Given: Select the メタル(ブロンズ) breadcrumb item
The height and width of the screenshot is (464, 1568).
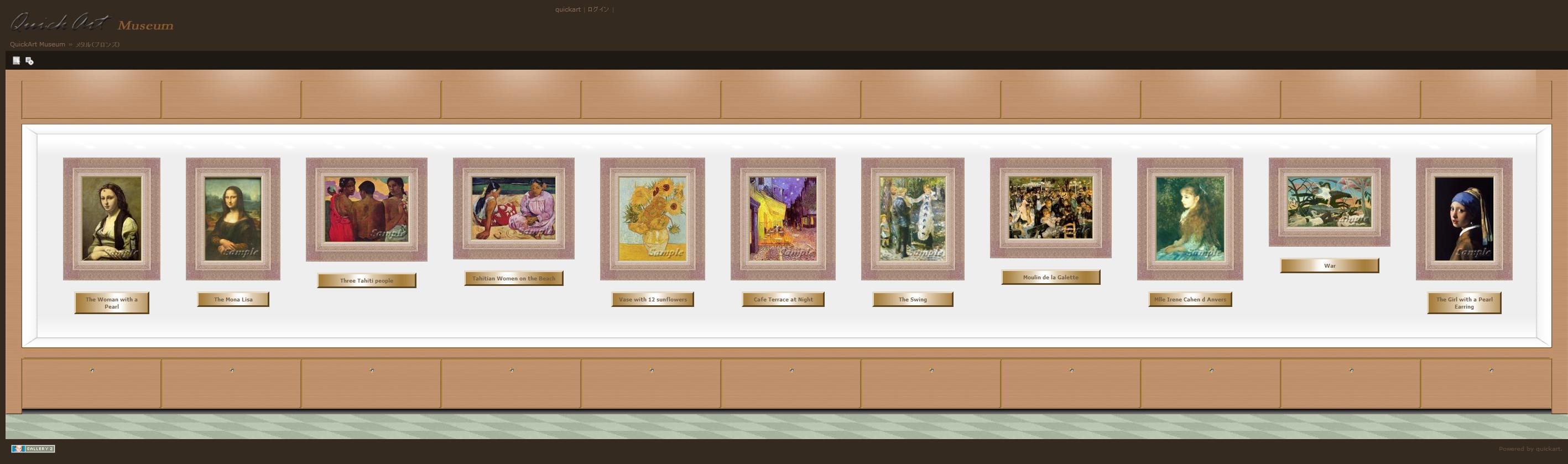Looking at the screenshot, I should pos(97,44).
